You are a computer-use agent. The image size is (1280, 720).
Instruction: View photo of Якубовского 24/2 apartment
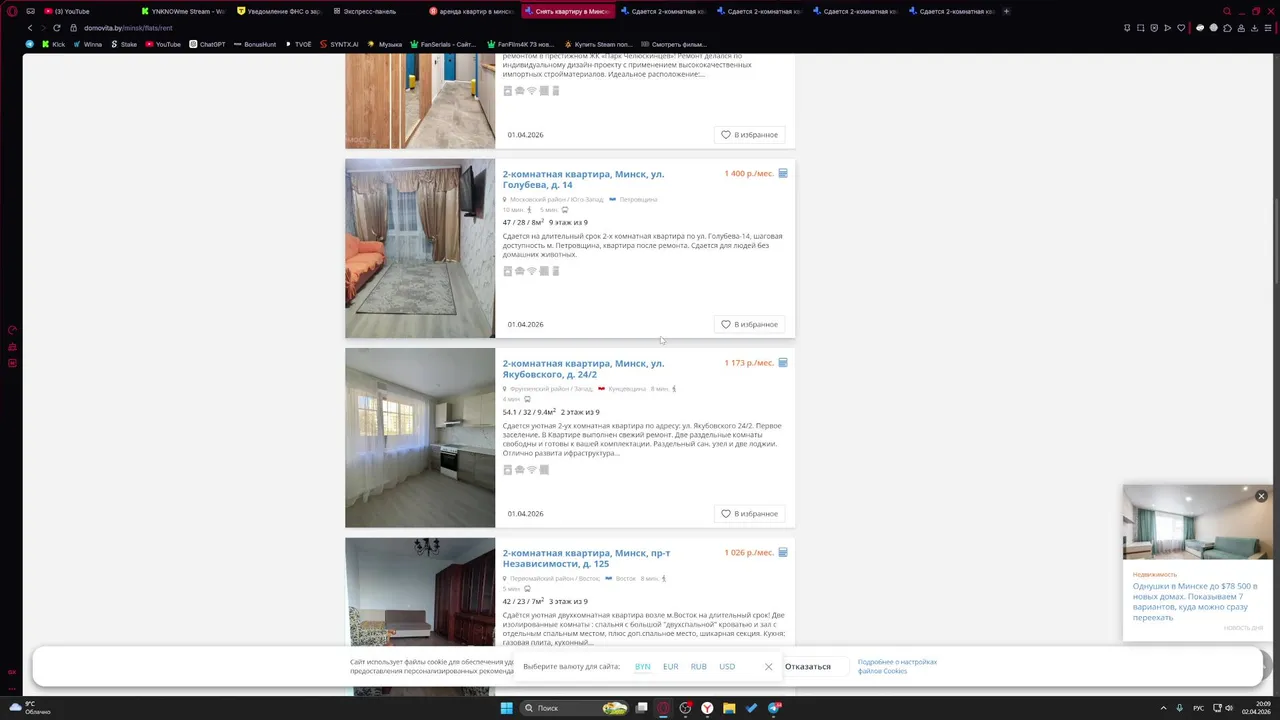(420, 438)
